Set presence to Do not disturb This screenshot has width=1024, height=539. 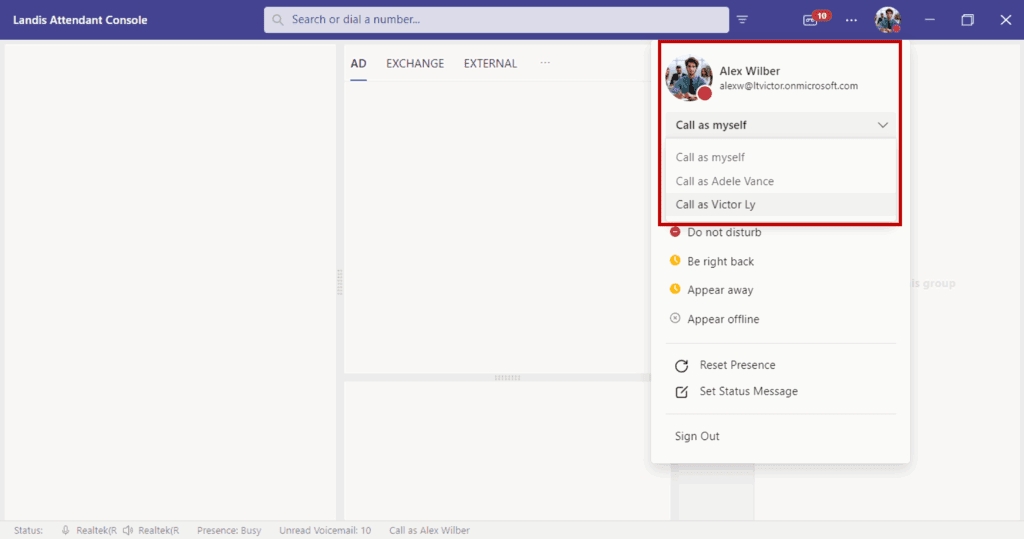(x=723, y=232)
